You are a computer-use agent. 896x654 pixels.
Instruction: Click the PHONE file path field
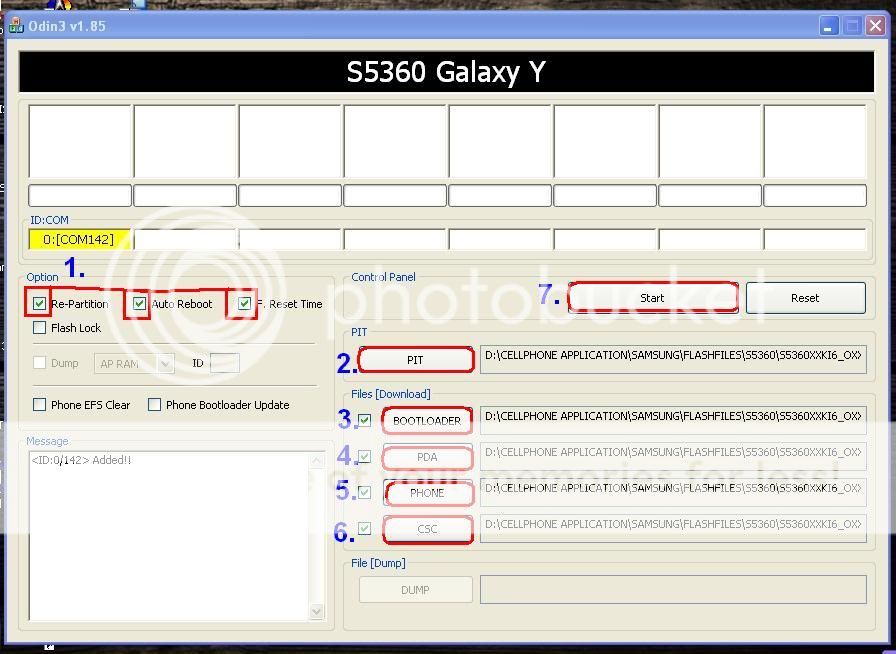pos(673,492)
